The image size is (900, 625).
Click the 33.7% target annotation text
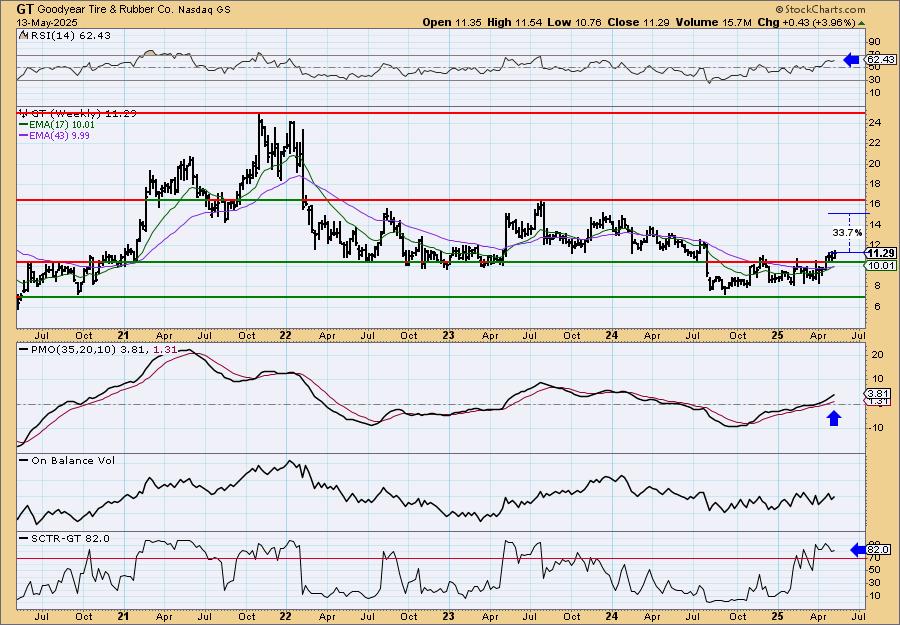847,232
